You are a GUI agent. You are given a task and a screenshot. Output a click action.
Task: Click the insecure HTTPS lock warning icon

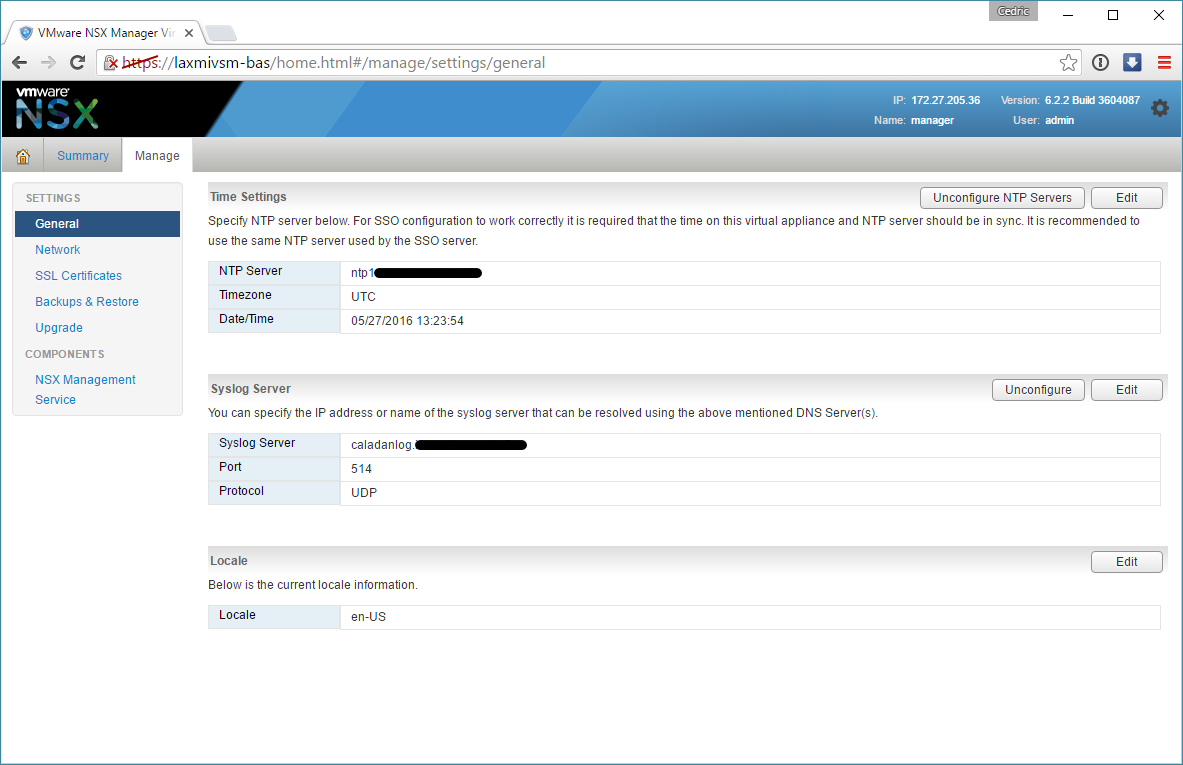point(111,63)
